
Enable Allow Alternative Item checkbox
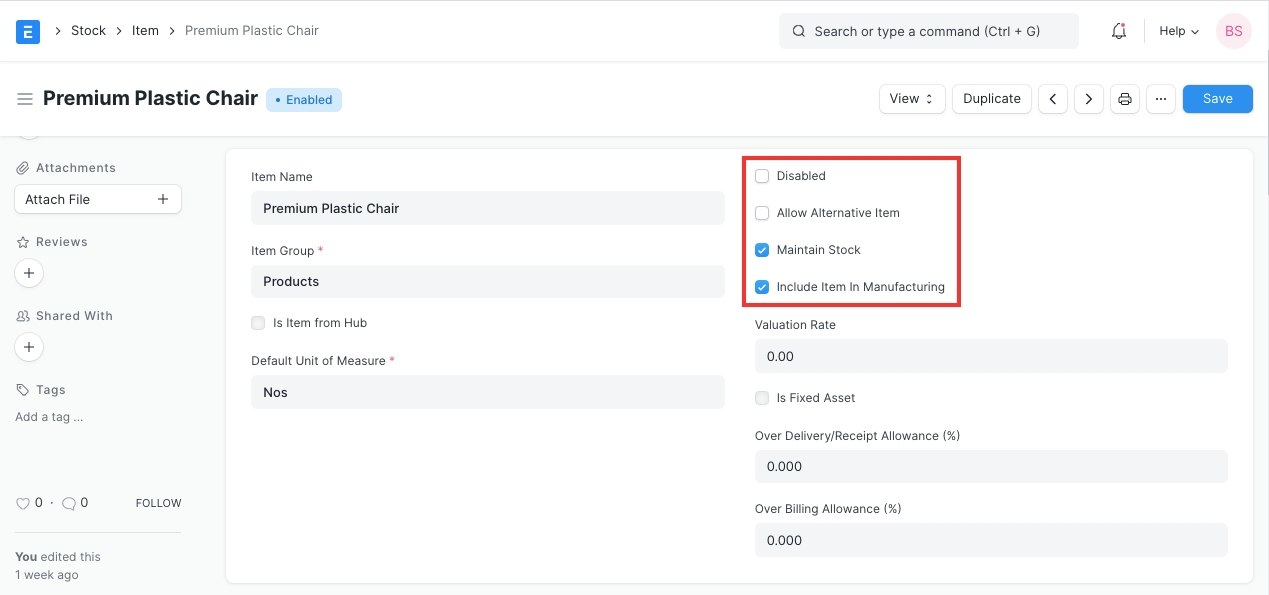coord(762,213)
